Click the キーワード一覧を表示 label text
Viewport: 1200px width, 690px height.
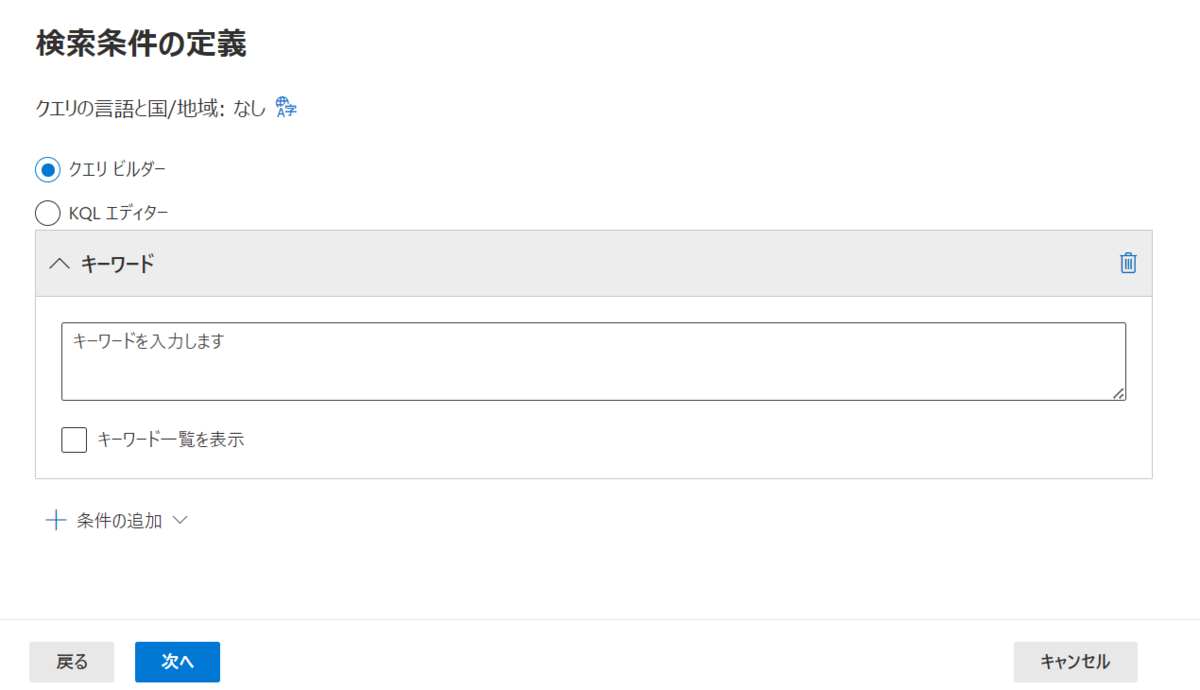pos(171,439)
